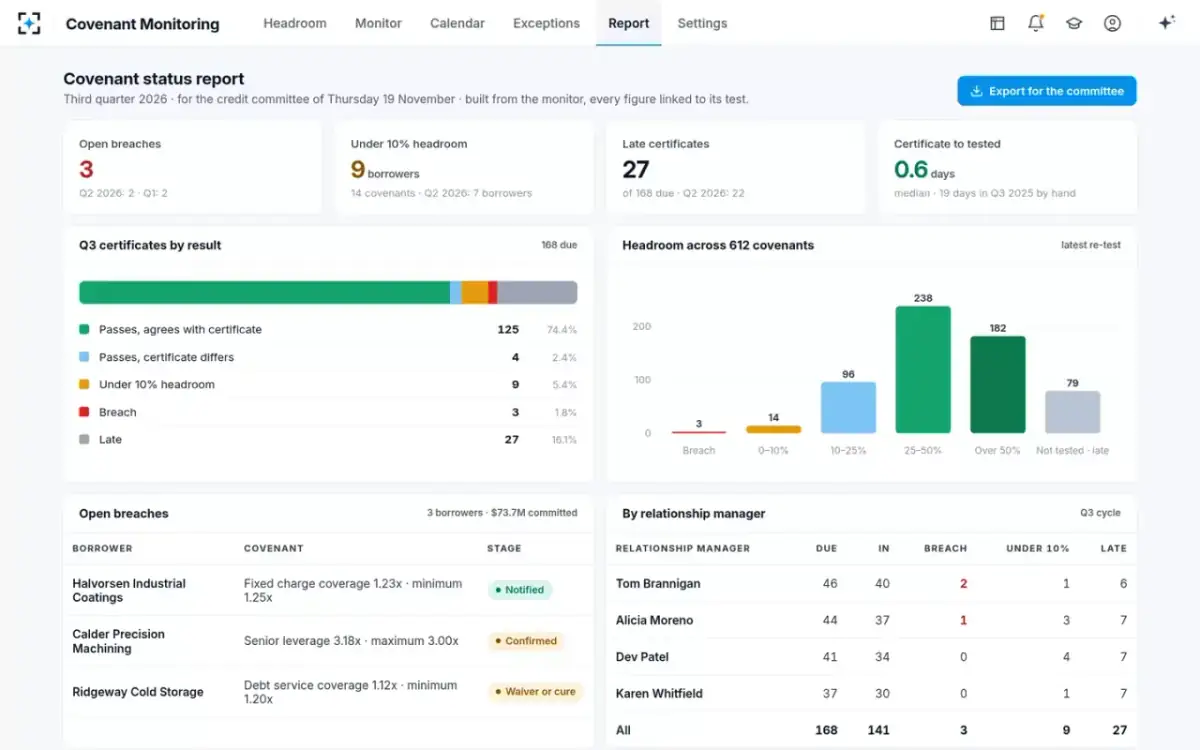Click the Covenant Monitoring logo icon
This screenshot has width=1200, height=750.
[x=29, y=23]
